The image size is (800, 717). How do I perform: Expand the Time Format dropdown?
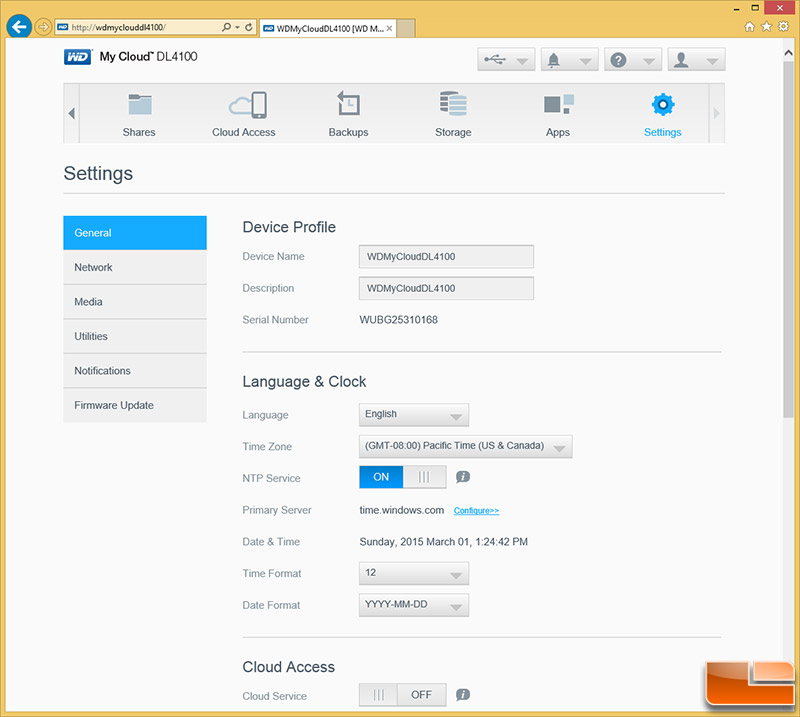(414, 573)
